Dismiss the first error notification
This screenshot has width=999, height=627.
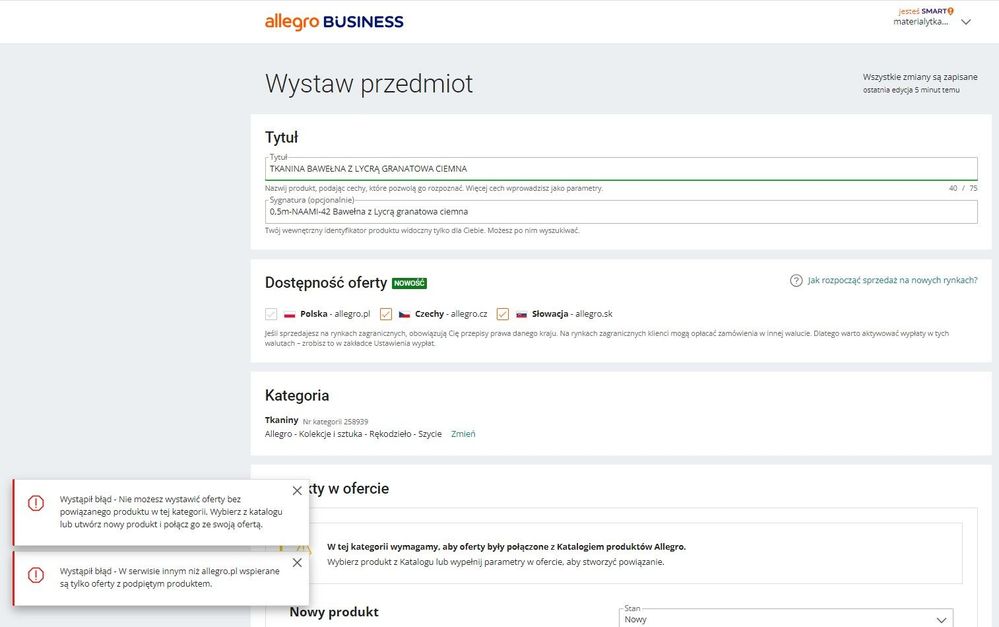296,490
